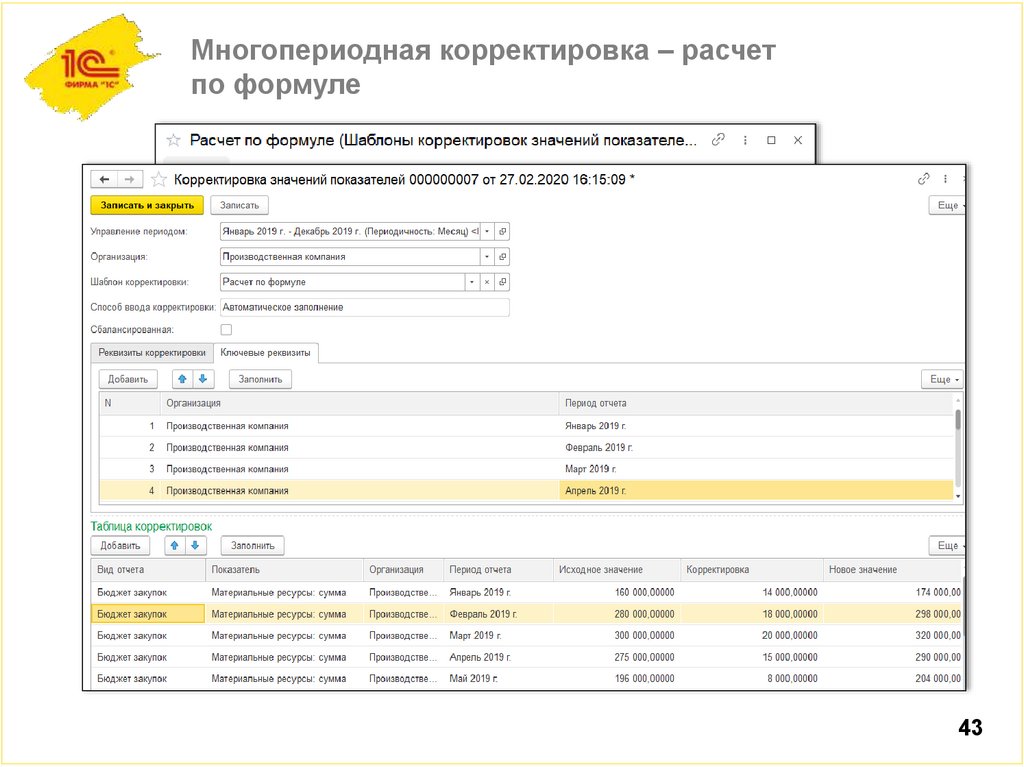Move selected key attribute row up
The image size is (1024, 767).
tap(180, 378)
